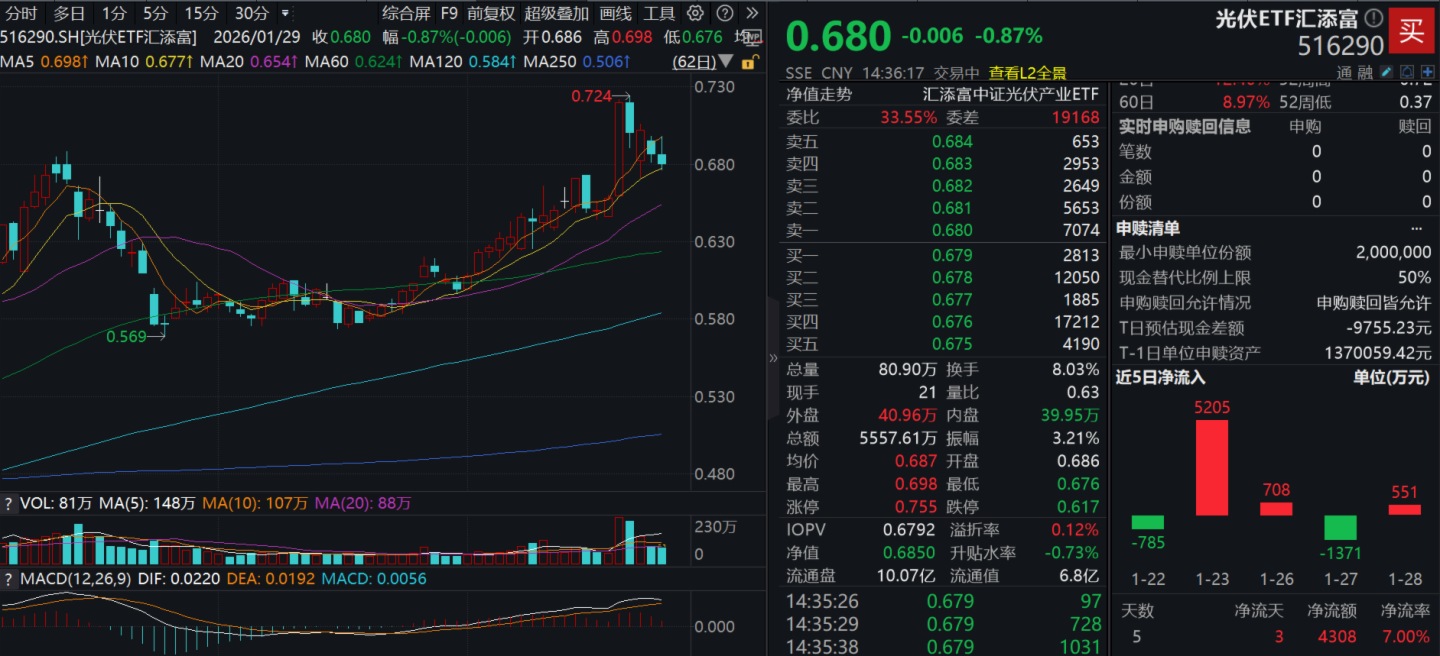Open 画线 drawing tools

click(x=616, y=13)
